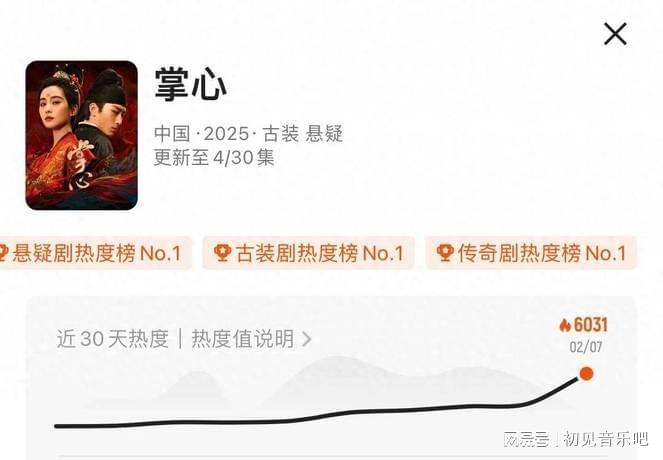Click the trophy icon on 悬疑剧热度榜
This screenshot has width=663, height=460.
pos(3,253)
